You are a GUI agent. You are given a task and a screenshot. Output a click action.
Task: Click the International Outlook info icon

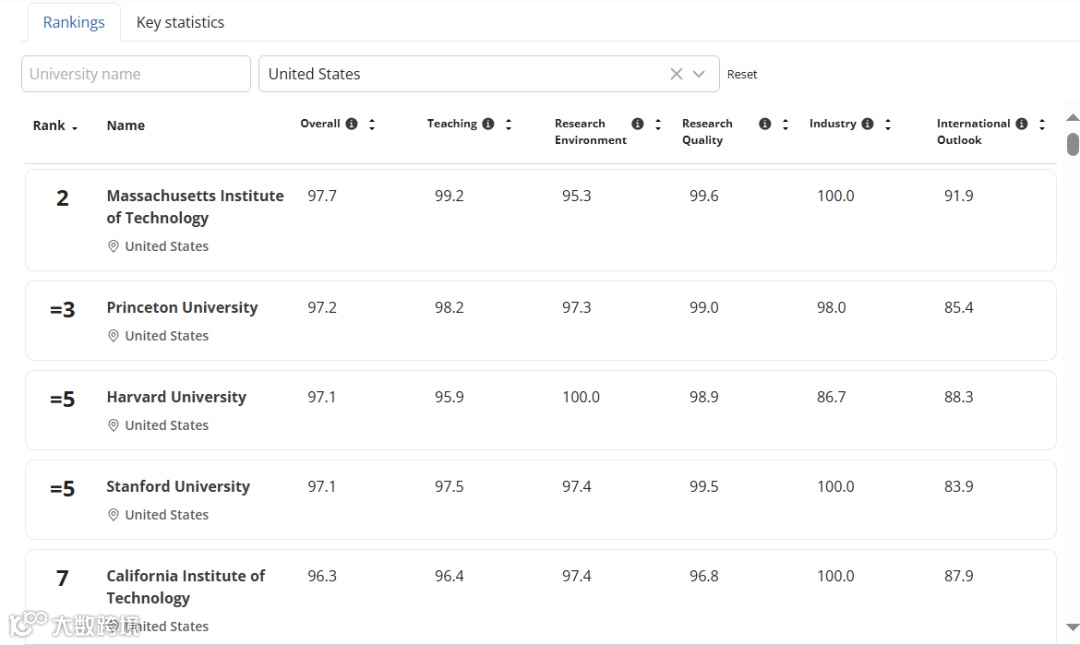tap(1021, 124)
